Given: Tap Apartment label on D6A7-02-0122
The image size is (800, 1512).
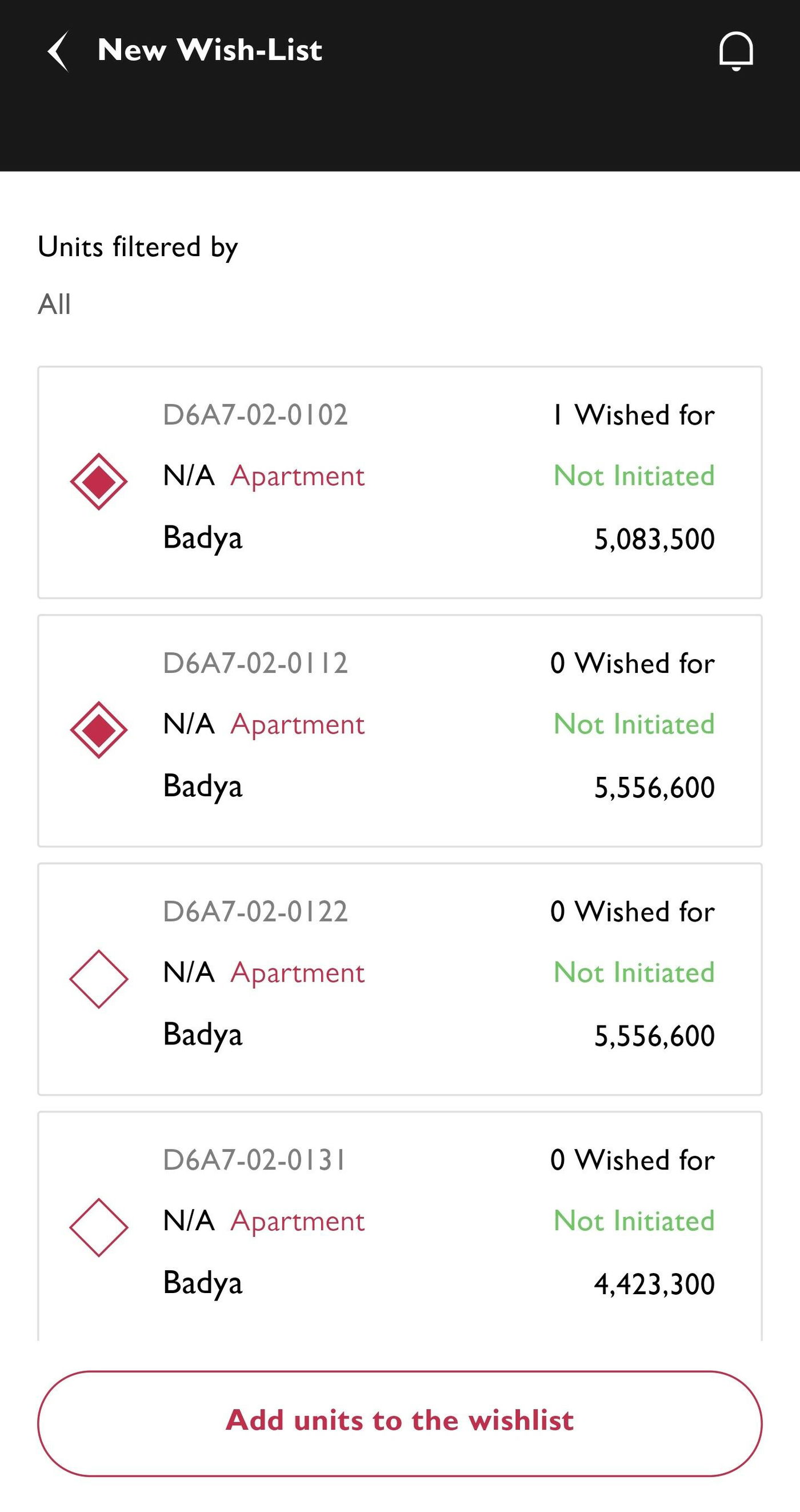Looking at the screenshot, I should pyautogui.click(x=297, y=972).
